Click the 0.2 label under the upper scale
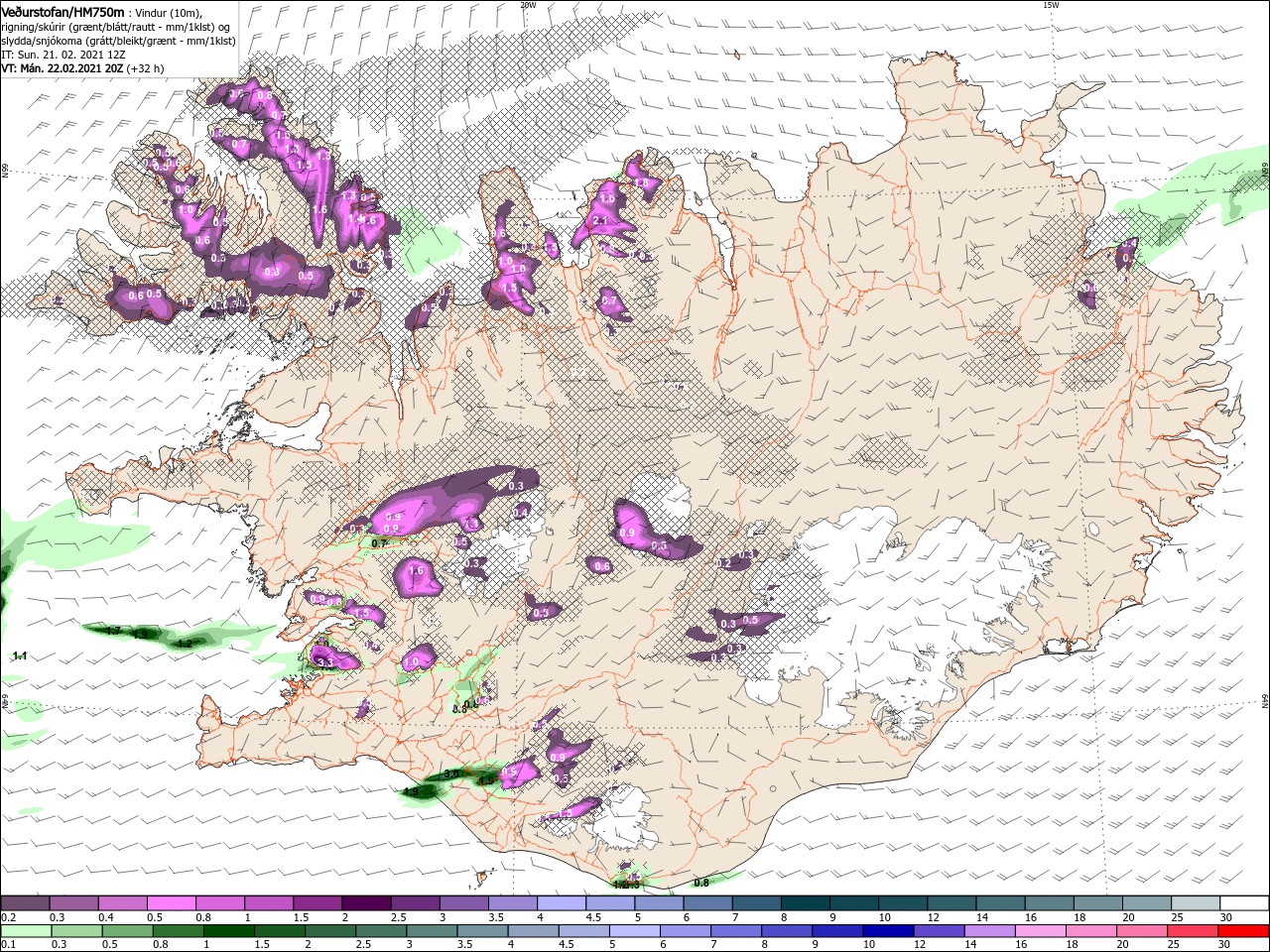This screenshot has width=1270, height=952. click(x=7, y=917)
